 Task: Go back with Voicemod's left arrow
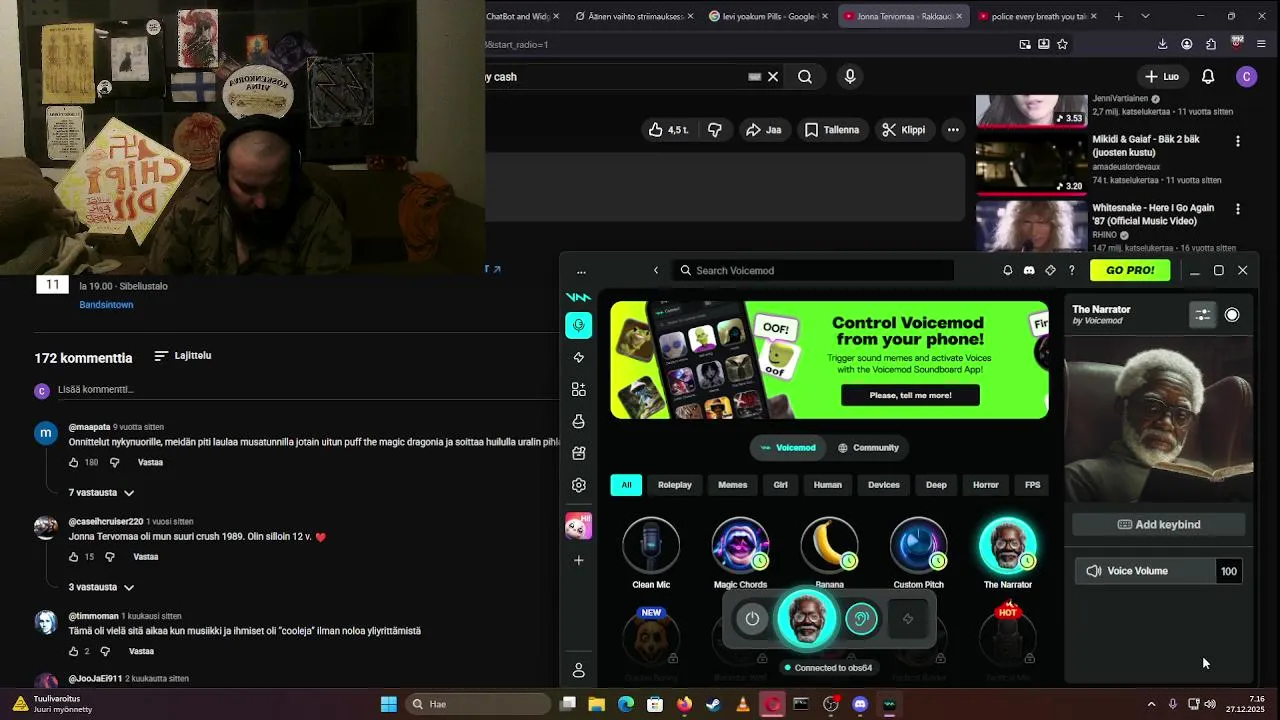pos(656,270)
